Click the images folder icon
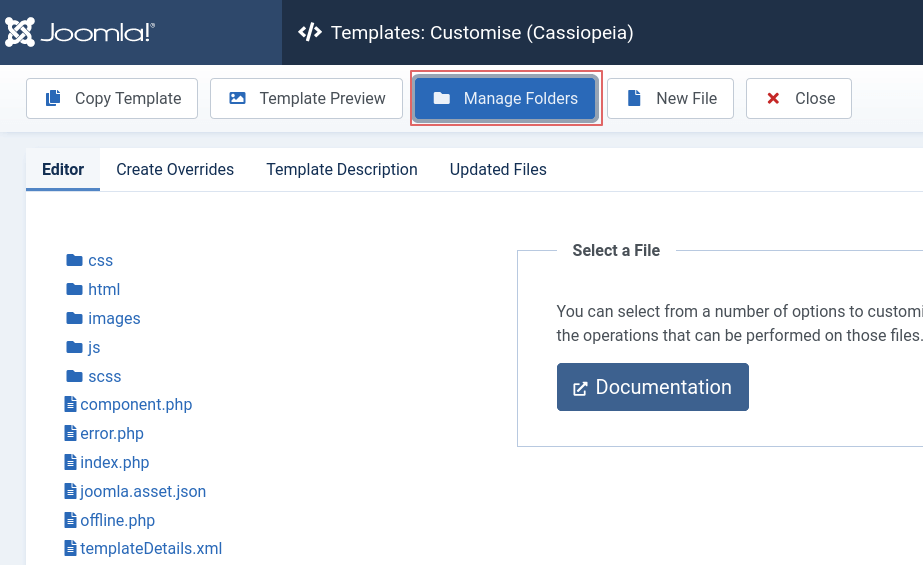Image resolution: width=923 pixels, height=565 pixels. point(74,318)
